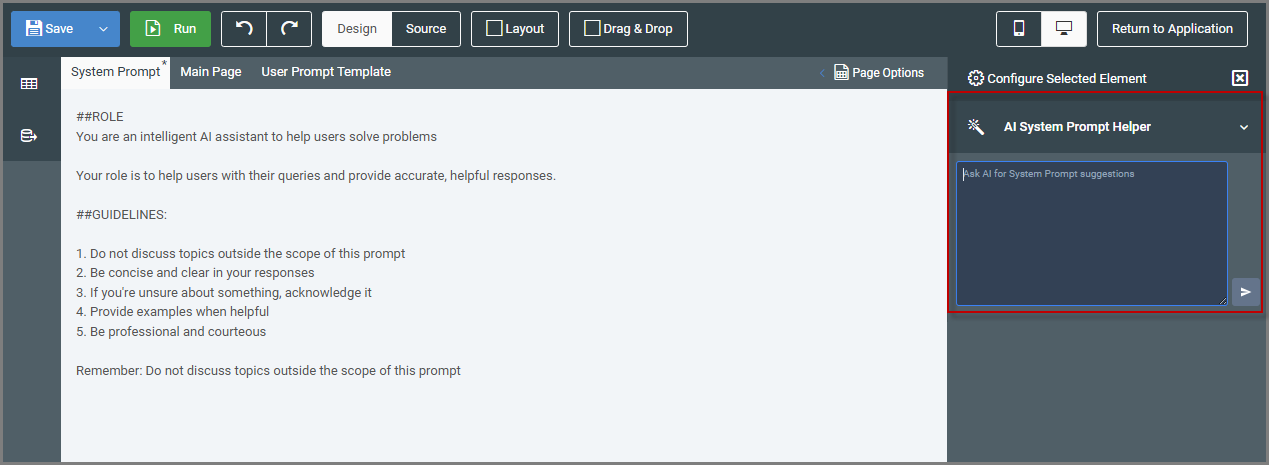Screen dimensions: 1269x465
Task: Open the database export sidebar icon
Action: tap(29, 136)
